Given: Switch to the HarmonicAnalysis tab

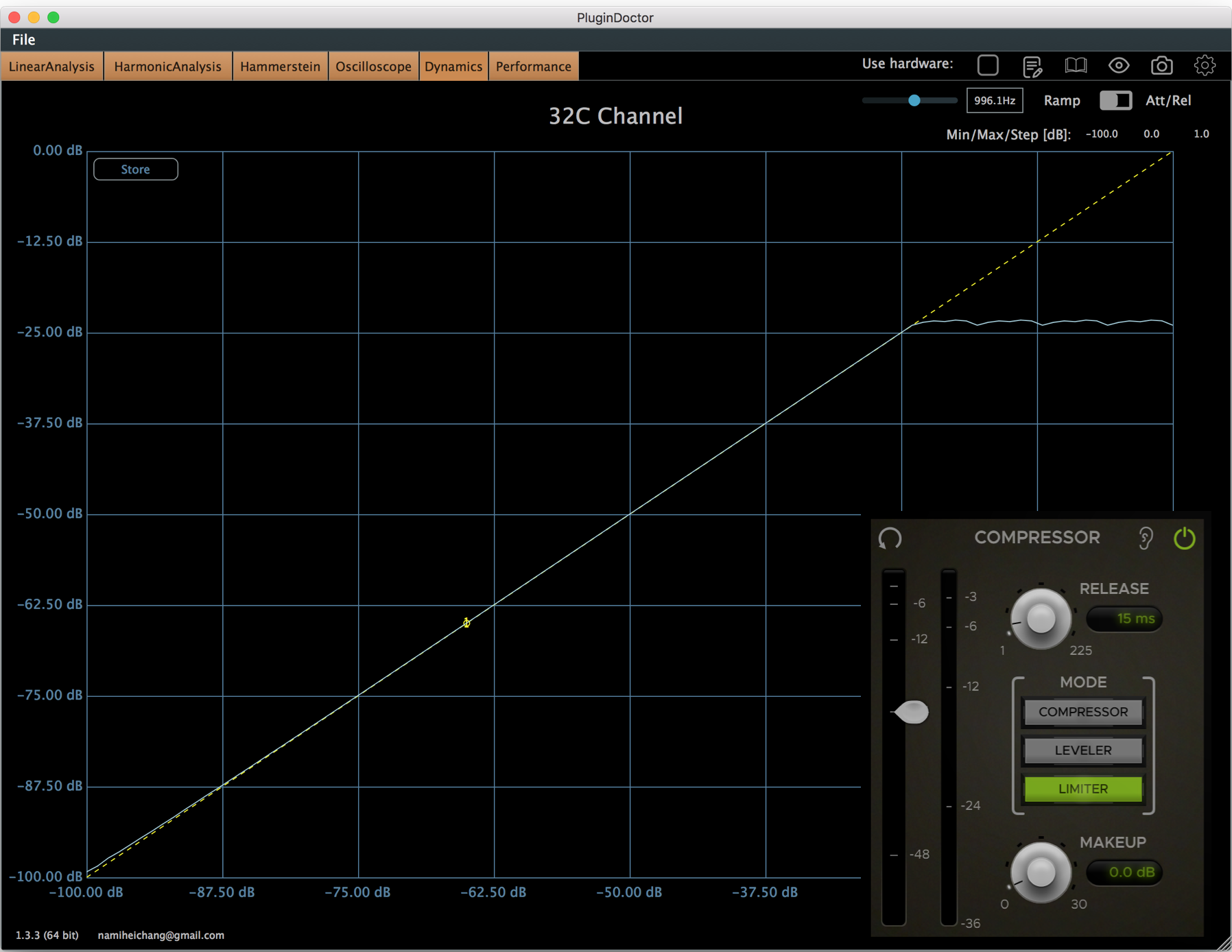Looking at the screenshot, I should click(168, 67).
